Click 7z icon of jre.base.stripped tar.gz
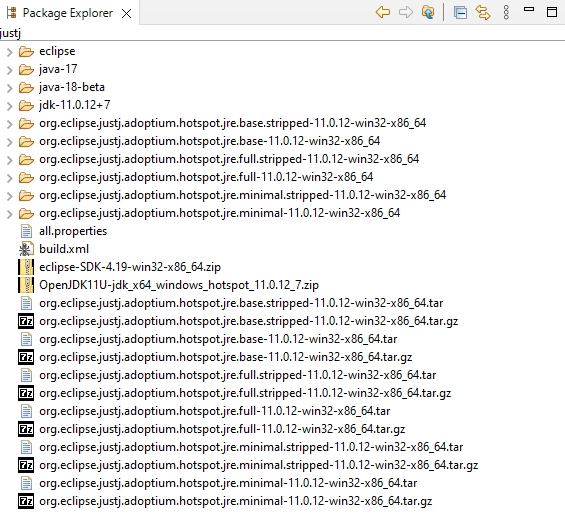 point(26,321)
